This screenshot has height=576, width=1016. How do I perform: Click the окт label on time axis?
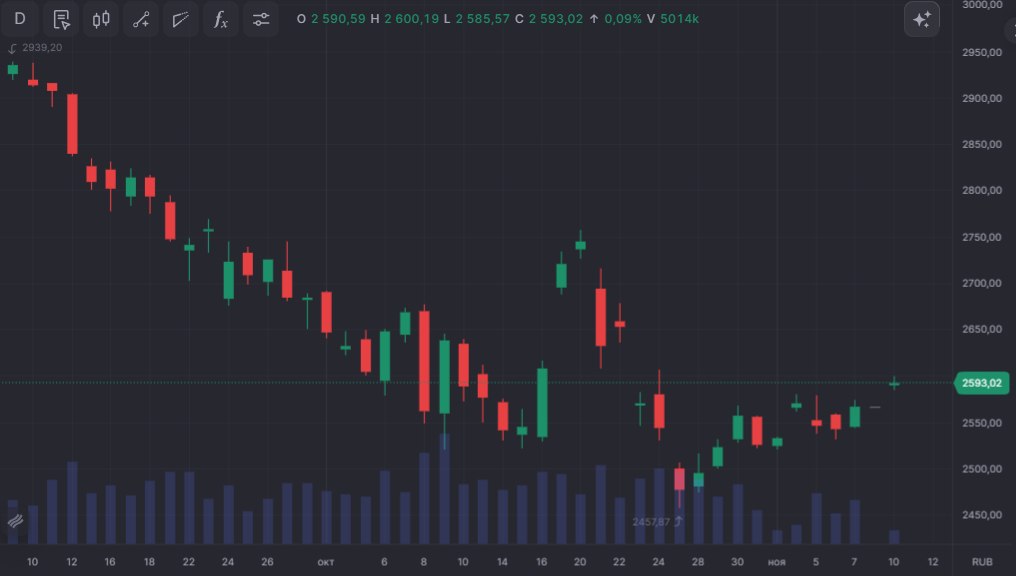pyautogui.click(x=326, y=562)
